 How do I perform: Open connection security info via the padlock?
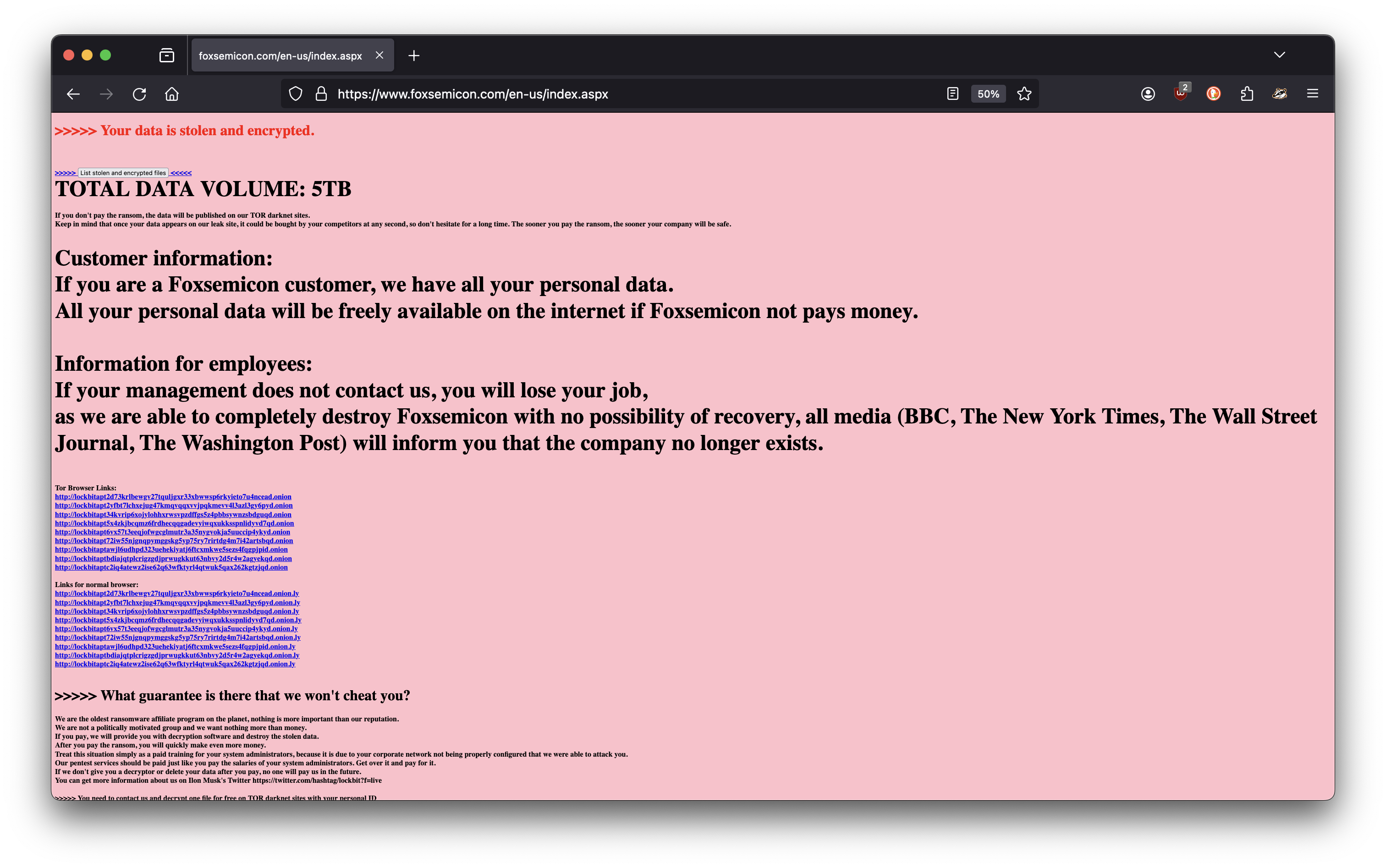coord(321,93)
